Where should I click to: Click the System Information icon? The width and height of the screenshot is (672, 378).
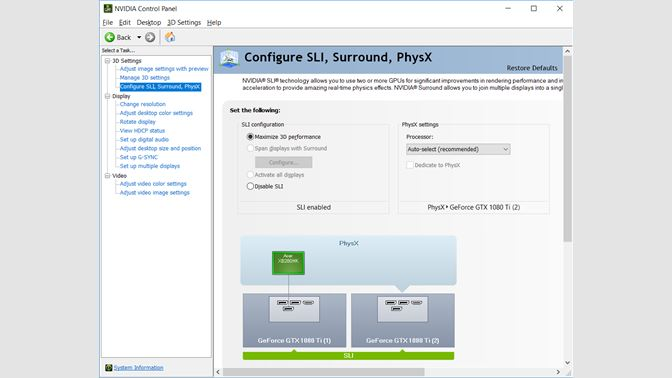(x=109, y=368)
